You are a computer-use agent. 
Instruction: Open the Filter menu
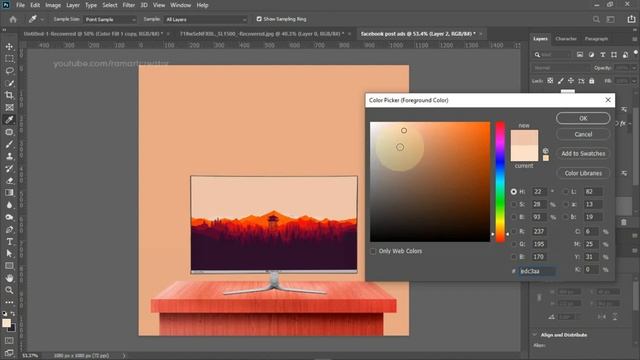[x=129, y=5]
